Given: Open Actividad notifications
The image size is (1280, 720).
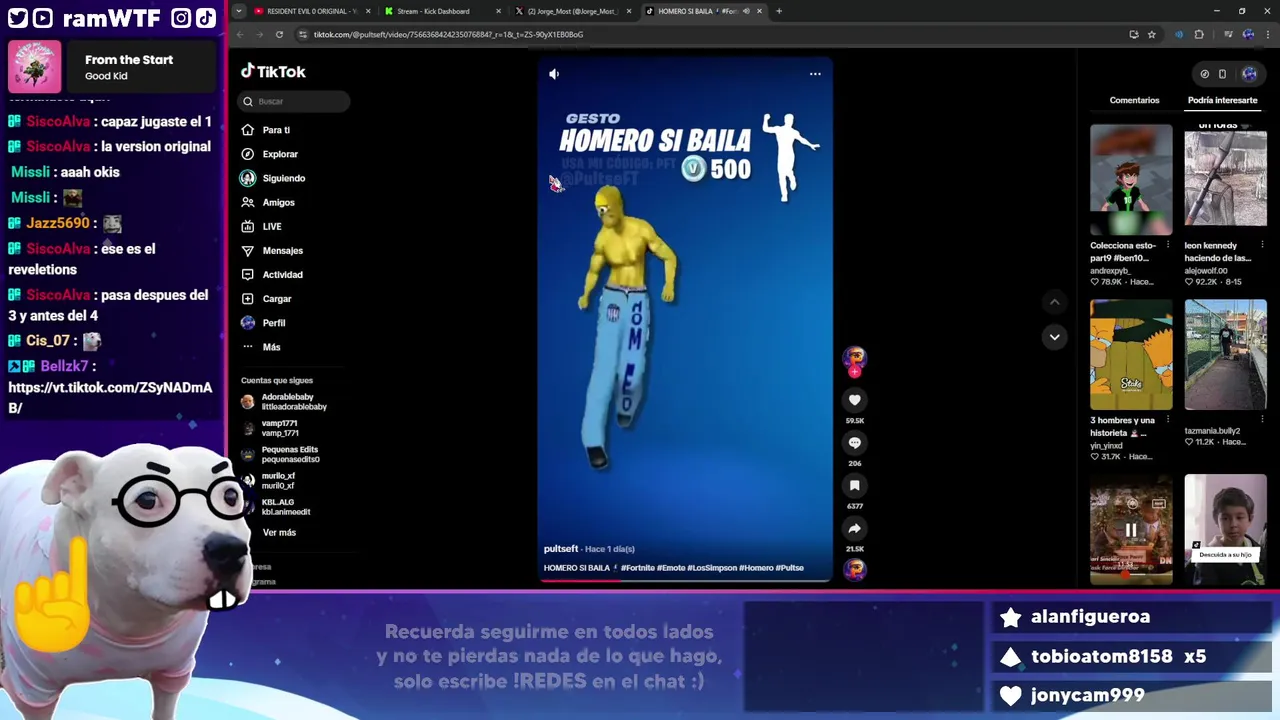Looking at the screenshot, I should point(272,275).
